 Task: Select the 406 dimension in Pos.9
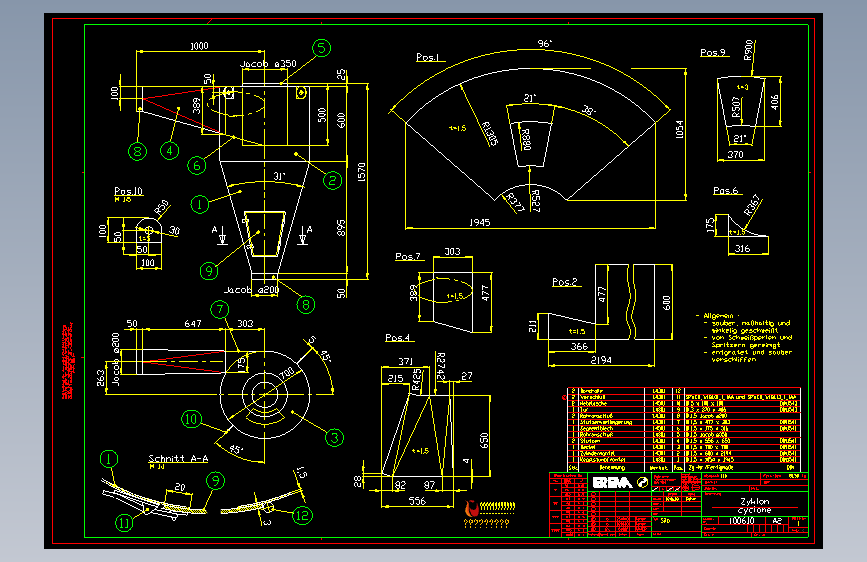click(775, 102)
